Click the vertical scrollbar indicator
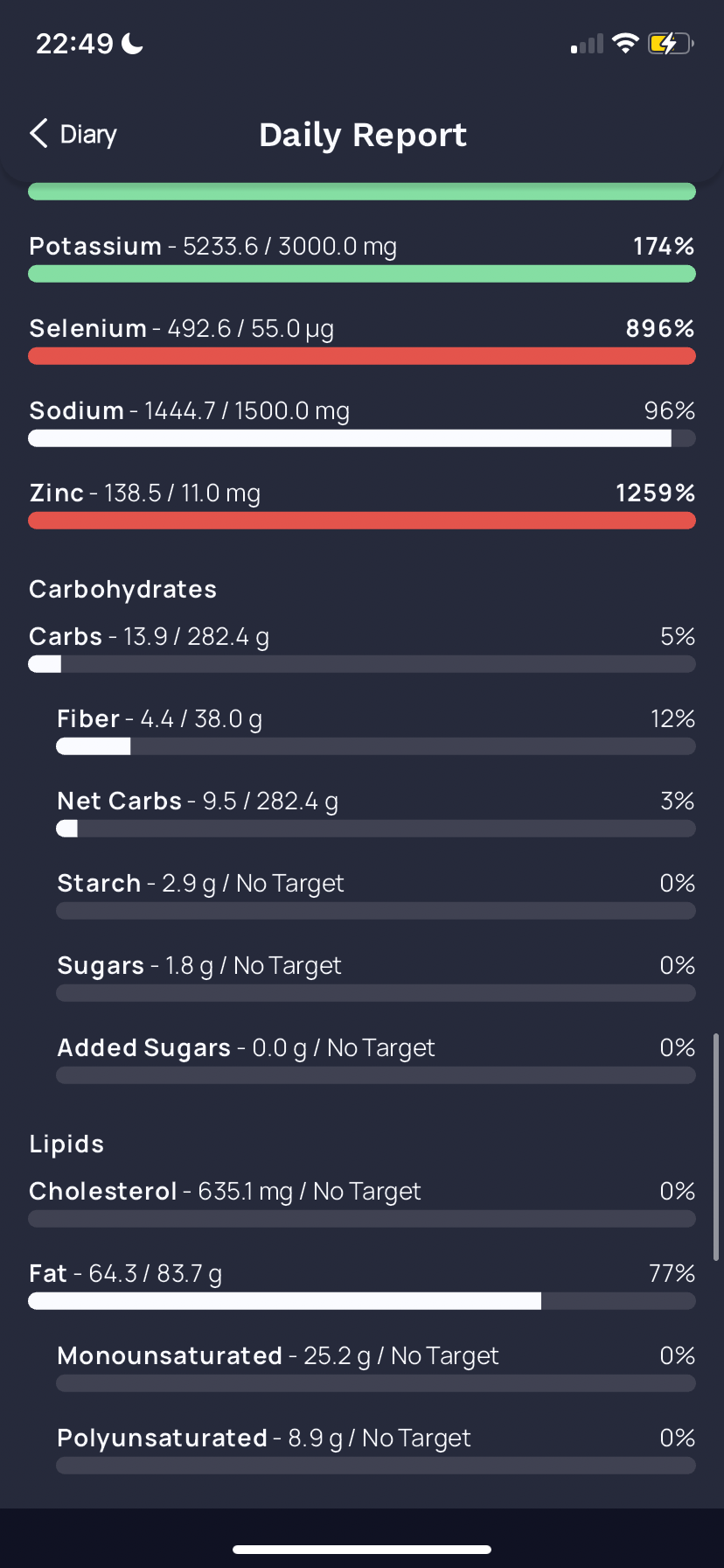 [716, 1146]
